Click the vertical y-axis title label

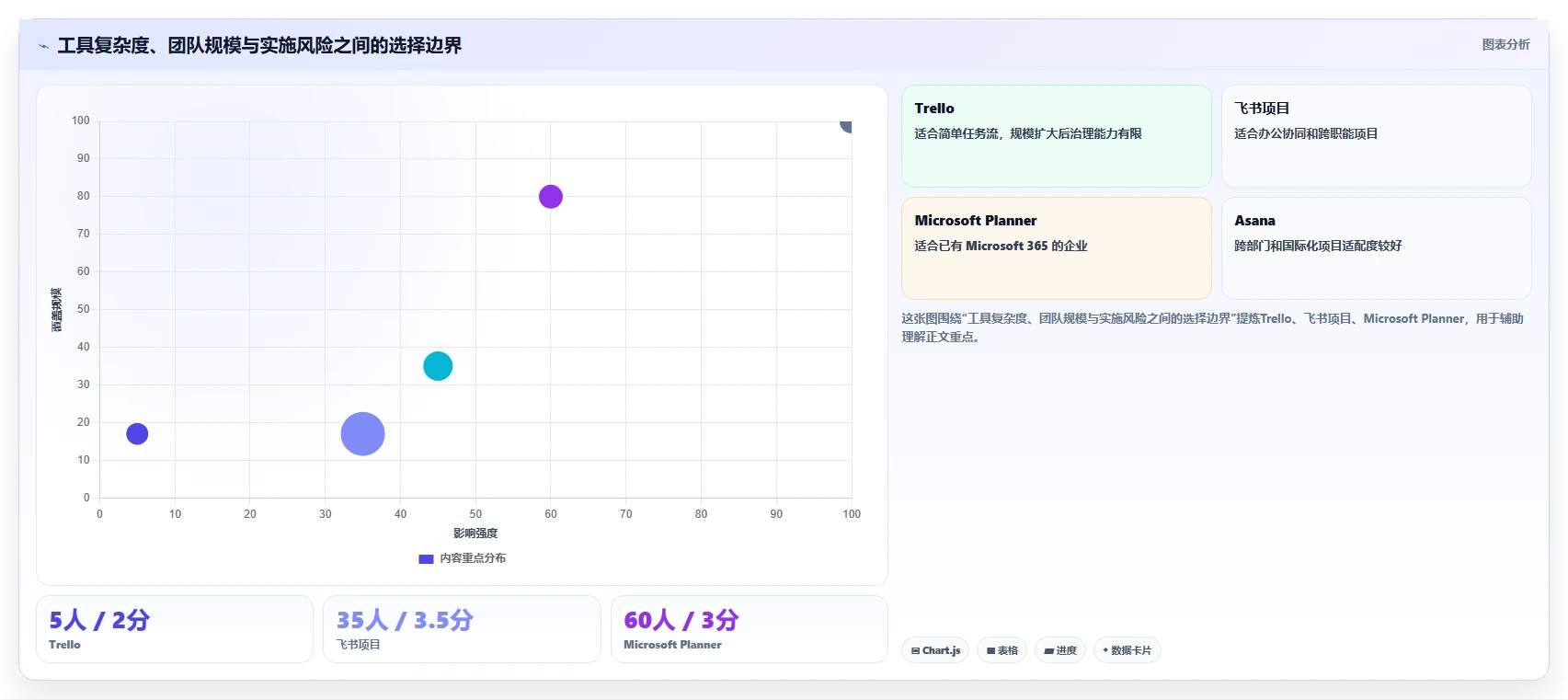(x=56, y=310)
